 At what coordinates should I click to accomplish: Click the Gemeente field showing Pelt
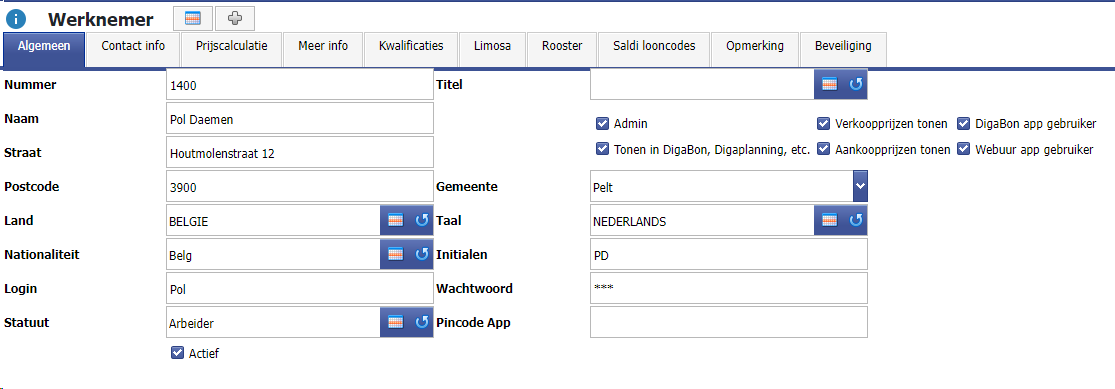pyautogui.click(x=722, y=186)
